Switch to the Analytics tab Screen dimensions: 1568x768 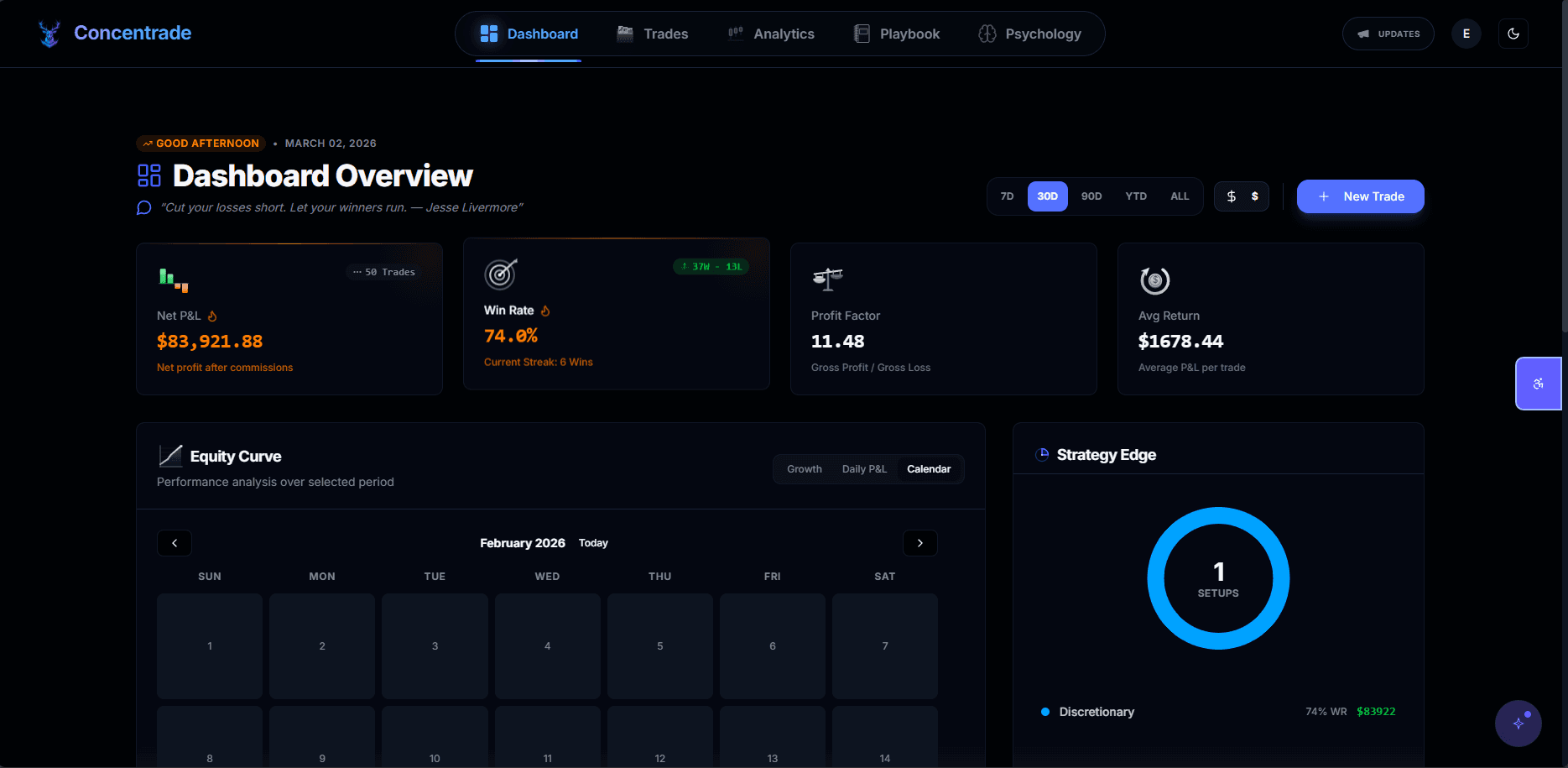click(770, 34)
